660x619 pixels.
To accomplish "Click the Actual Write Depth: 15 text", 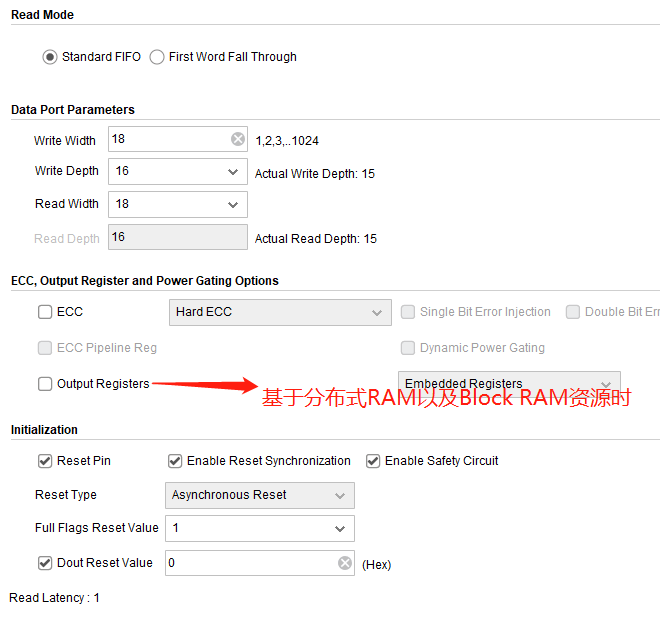I will (314, 173).
